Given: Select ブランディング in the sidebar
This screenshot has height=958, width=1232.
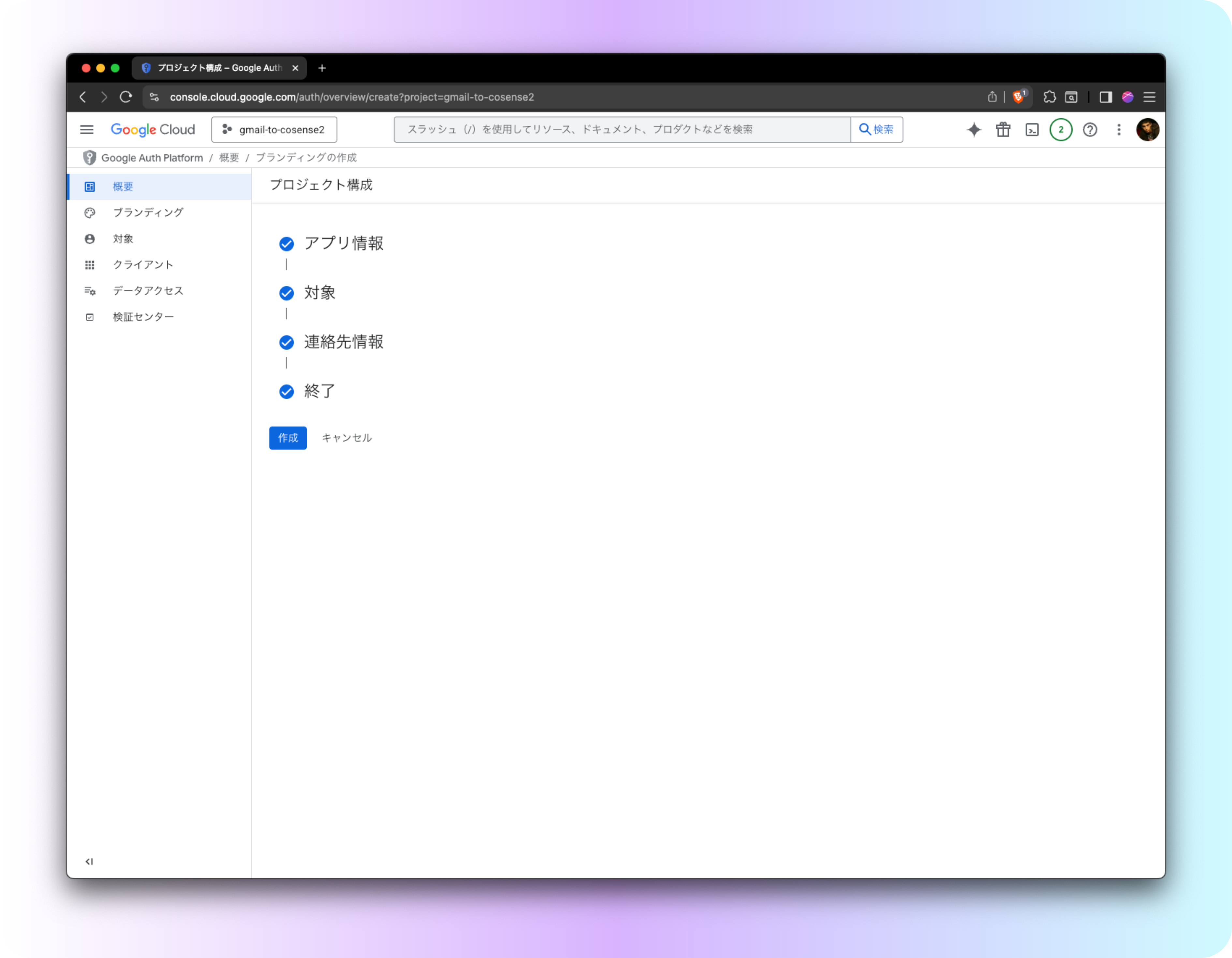Looking at the screenshot, I should [x=159, y=212].
